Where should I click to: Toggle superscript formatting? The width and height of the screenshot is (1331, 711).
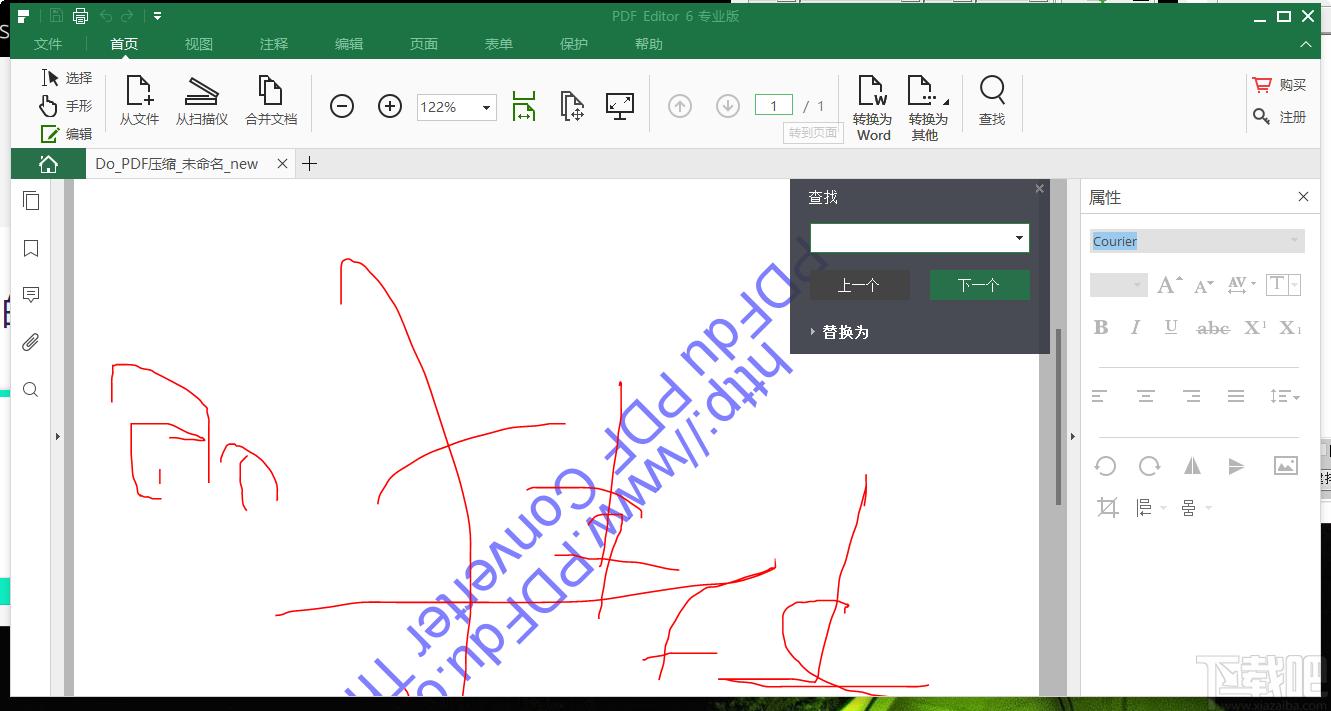click(x=1255, y=327)
